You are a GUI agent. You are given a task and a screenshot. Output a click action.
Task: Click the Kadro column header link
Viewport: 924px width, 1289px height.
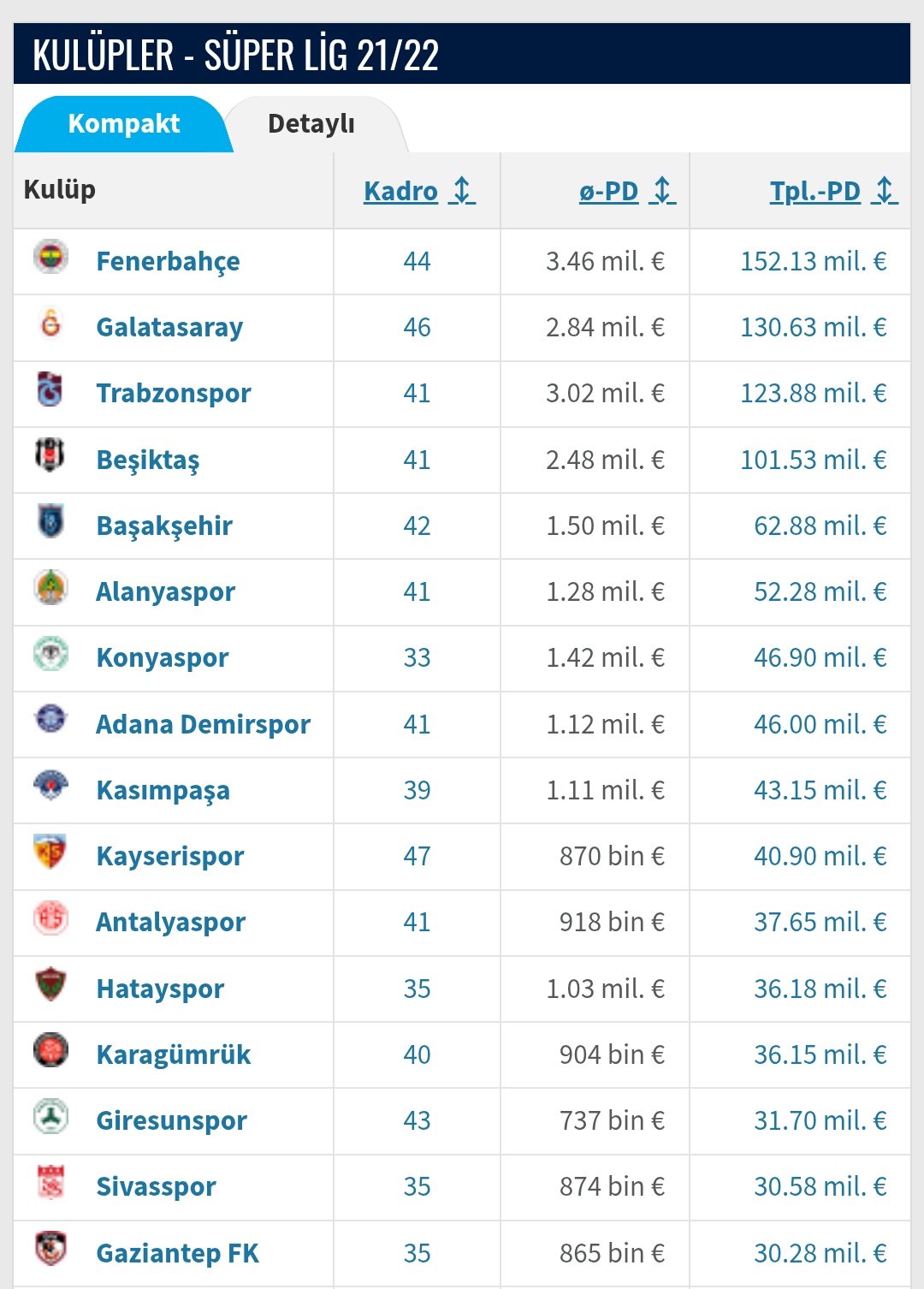pos(400,191)
